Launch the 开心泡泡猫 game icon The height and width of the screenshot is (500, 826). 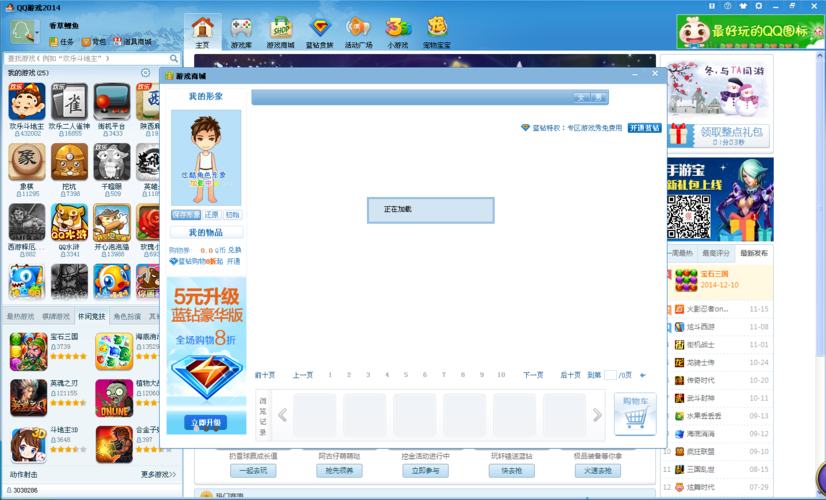[112, 222]
